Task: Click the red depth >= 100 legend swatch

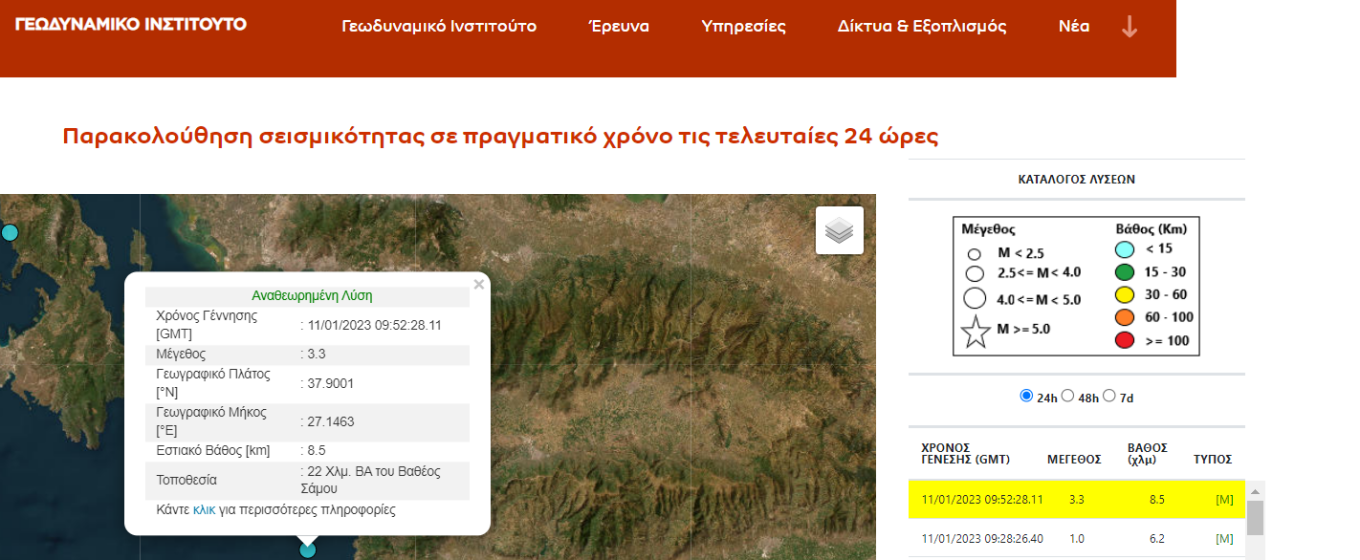Action: click(x=1127, y=341)
